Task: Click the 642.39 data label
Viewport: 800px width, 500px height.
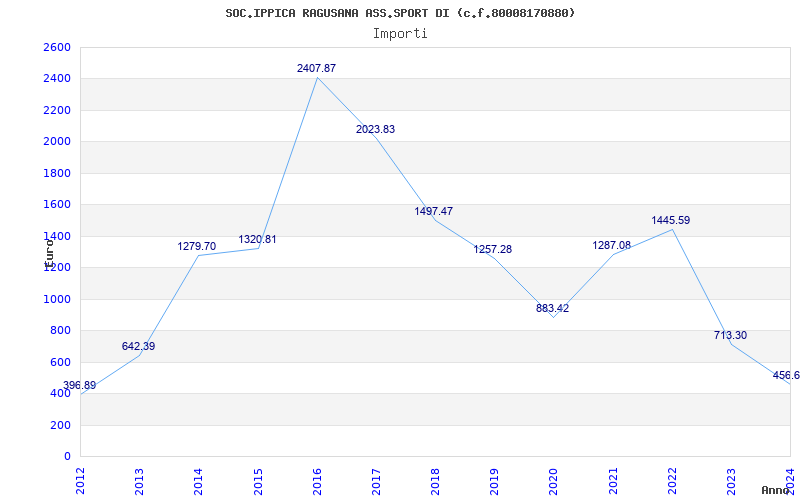Action: coord(138,346)
